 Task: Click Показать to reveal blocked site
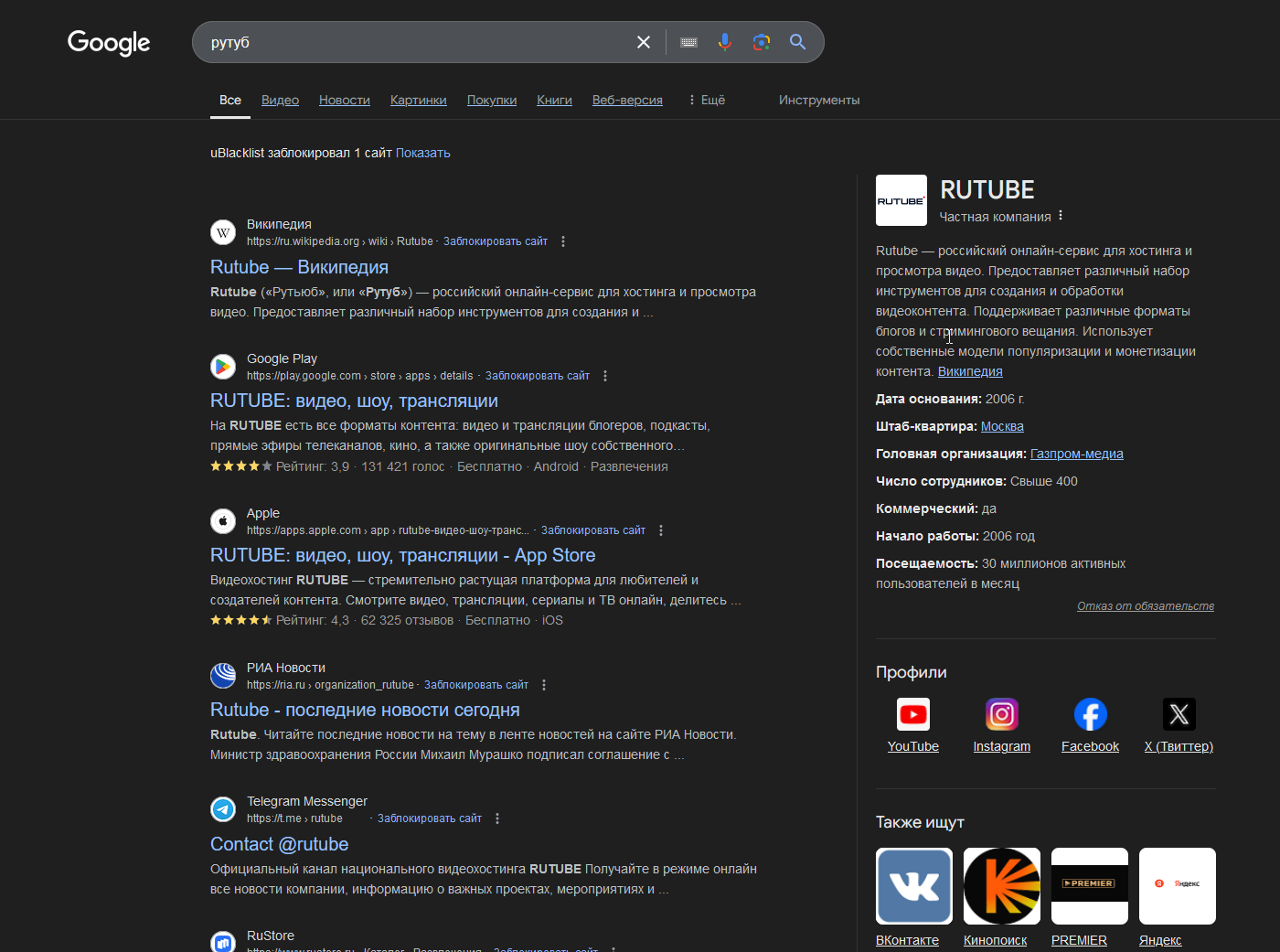[x=423, y=153]
